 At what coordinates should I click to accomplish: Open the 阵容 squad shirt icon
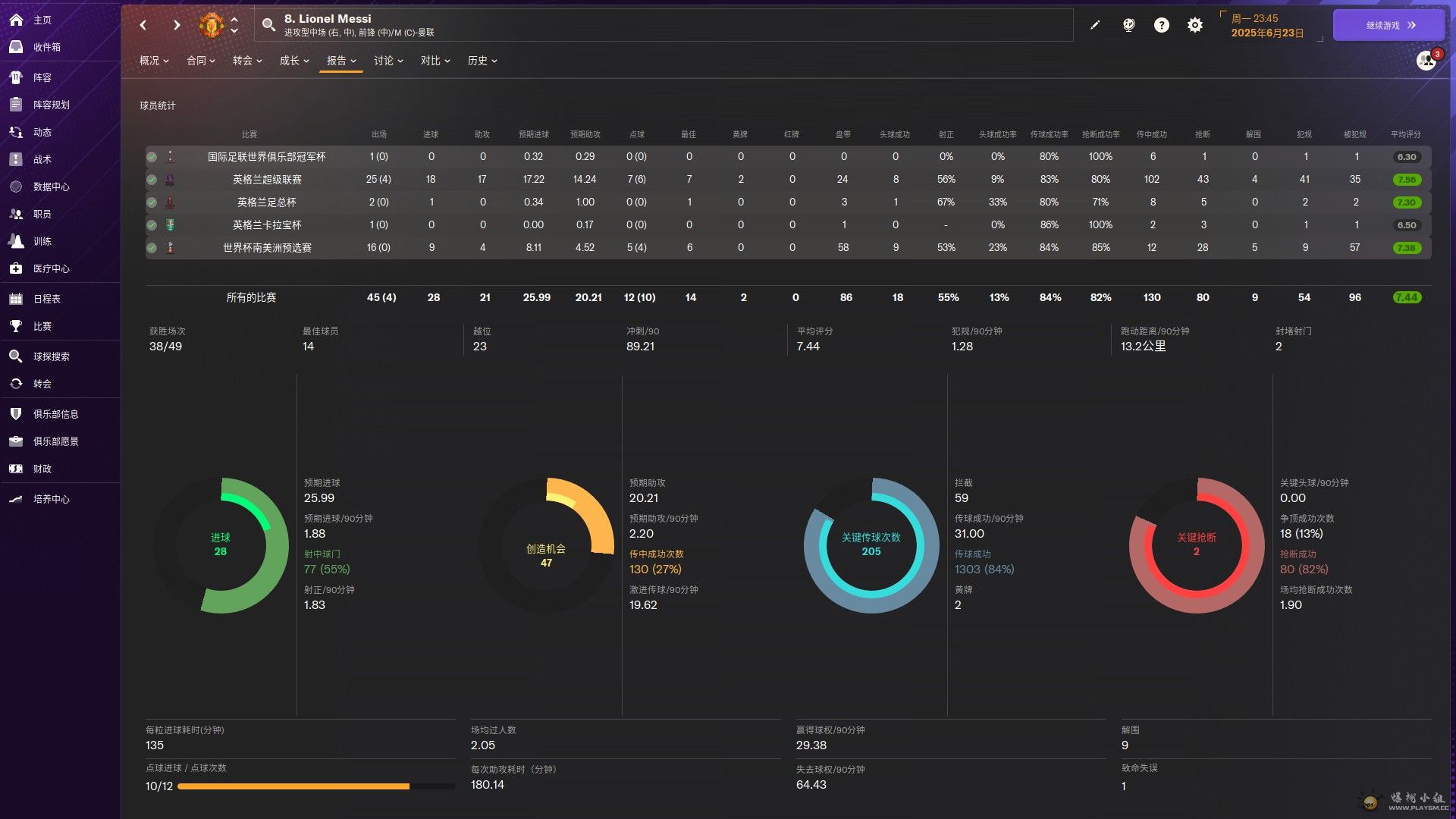[16, 77]
